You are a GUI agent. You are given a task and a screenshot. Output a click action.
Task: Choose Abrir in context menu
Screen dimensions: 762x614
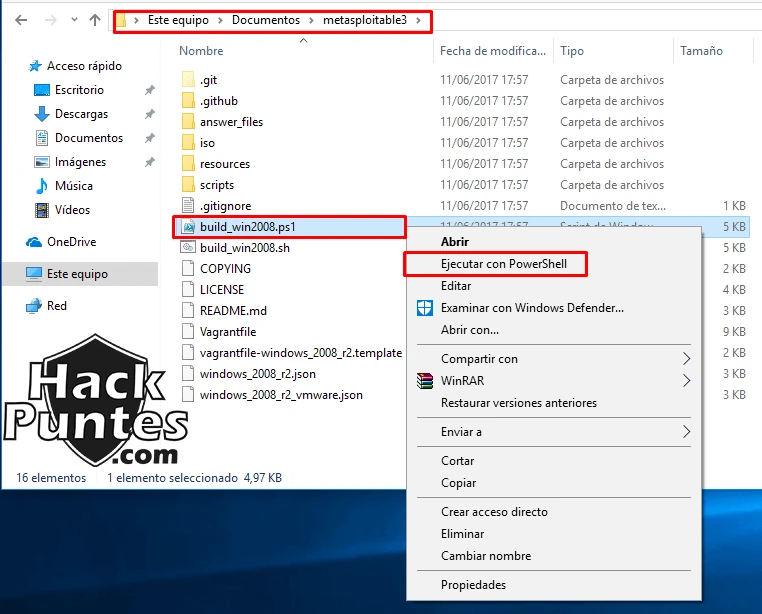tap(554, 242)
